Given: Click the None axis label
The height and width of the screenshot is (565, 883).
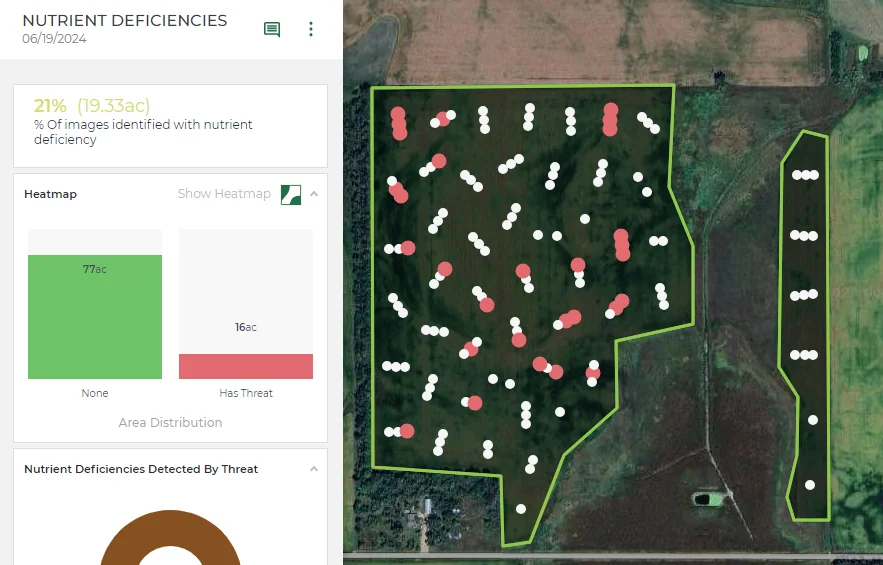Looking at the screenshot, I should [95, 393].
